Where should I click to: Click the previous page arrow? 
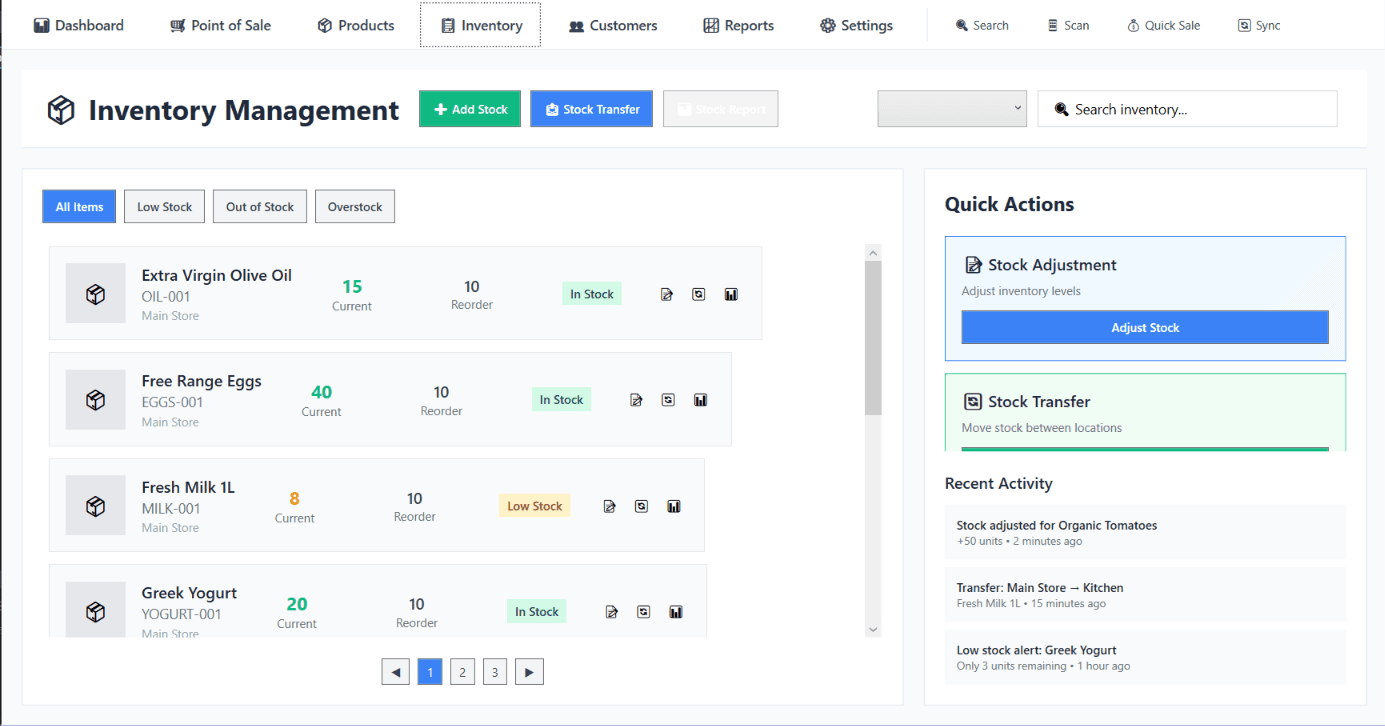coord(396,672)
